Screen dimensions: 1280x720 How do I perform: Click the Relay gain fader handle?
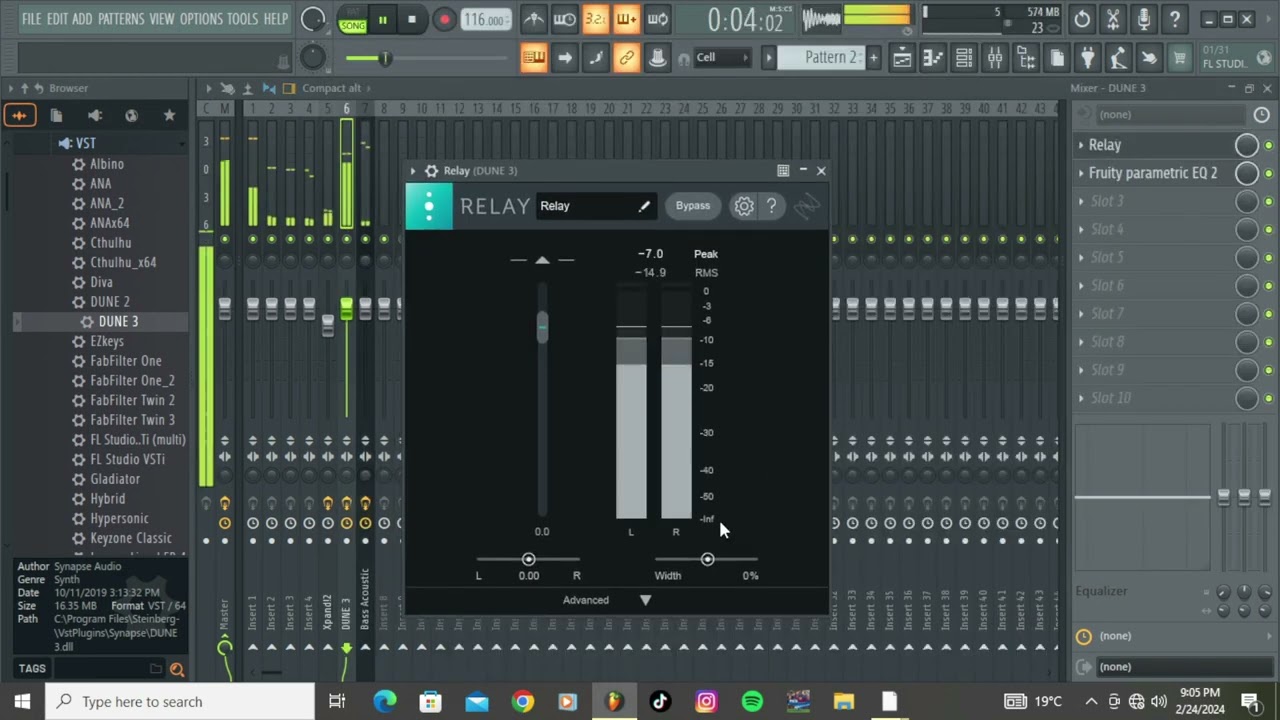[x=542, y=327]
